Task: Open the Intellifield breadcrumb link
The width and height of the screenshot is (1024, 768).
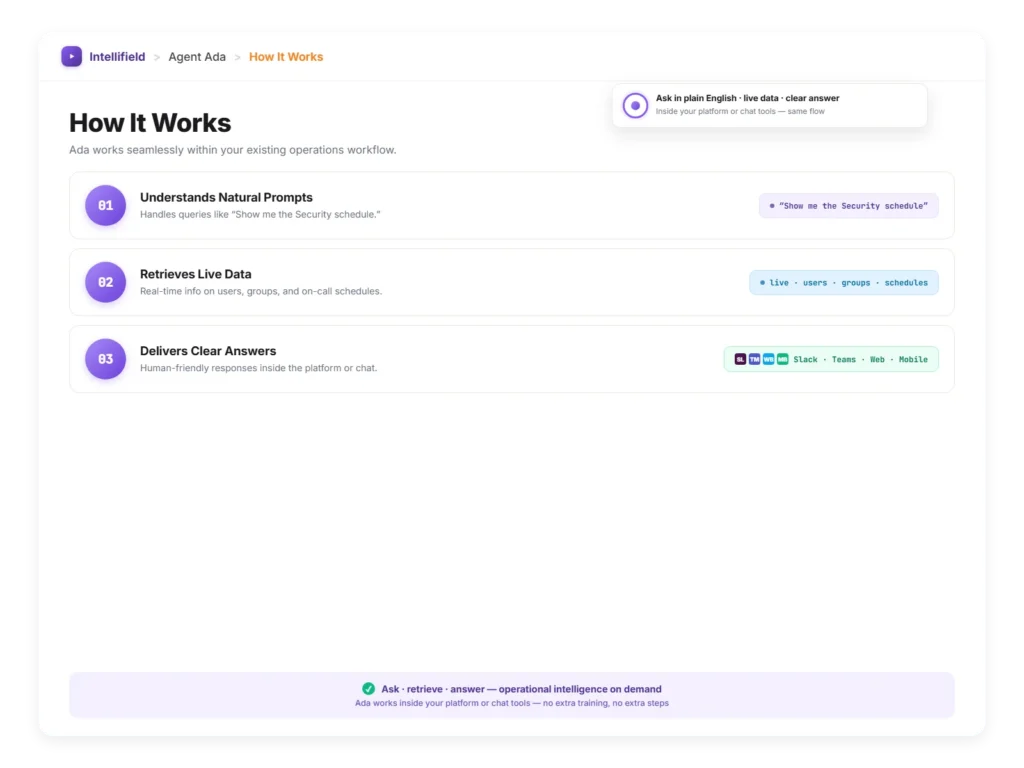Action: (x=117, y=57)
